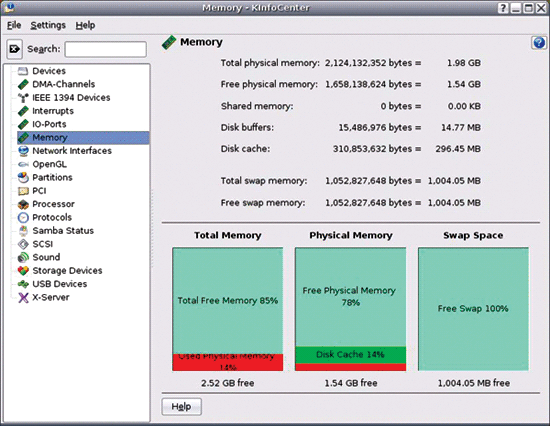Open the Protocols entry
The image size is (550, 426).
[x=52, y=218]
